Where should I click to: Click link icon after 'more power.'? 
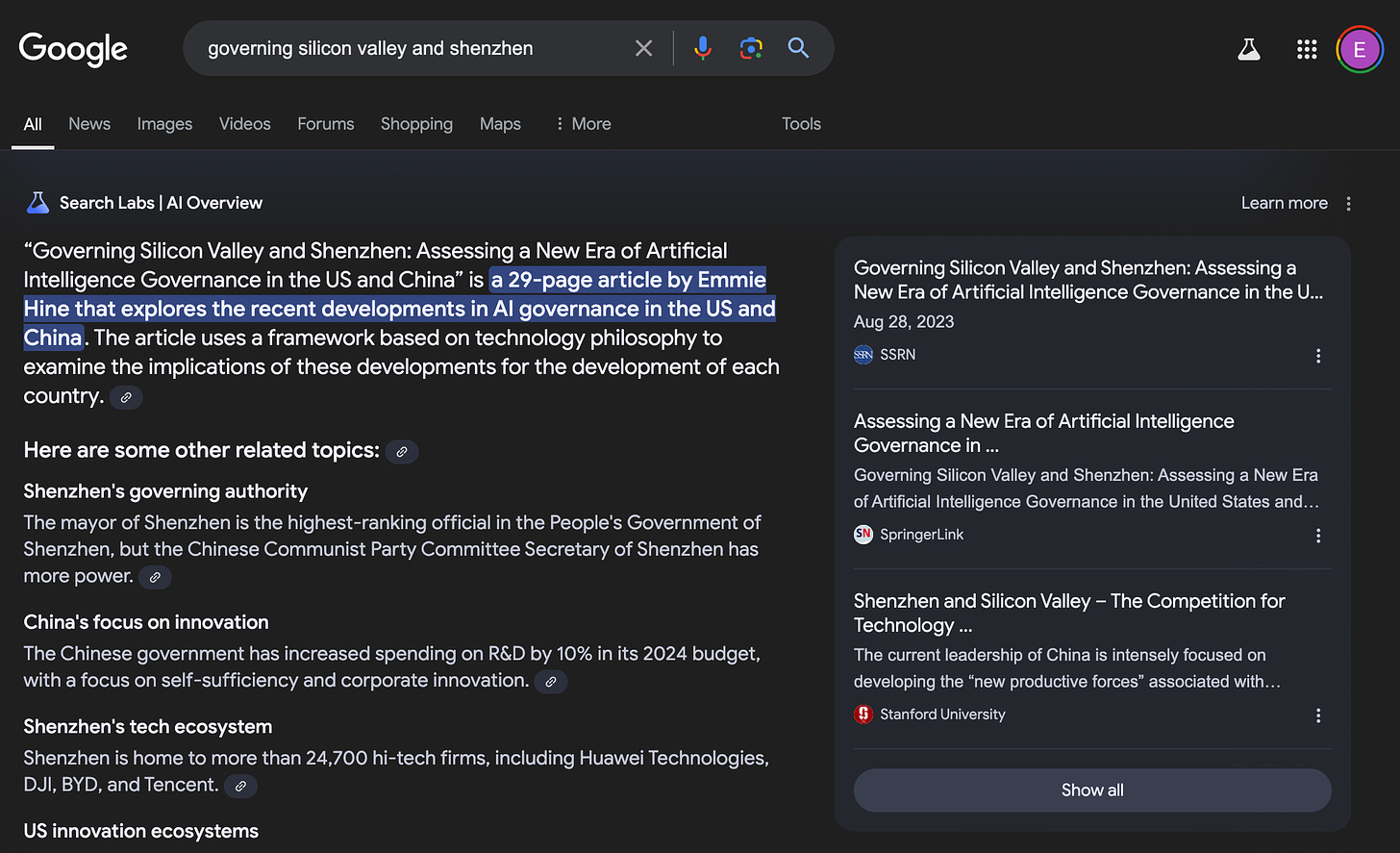tap(155, 577)
